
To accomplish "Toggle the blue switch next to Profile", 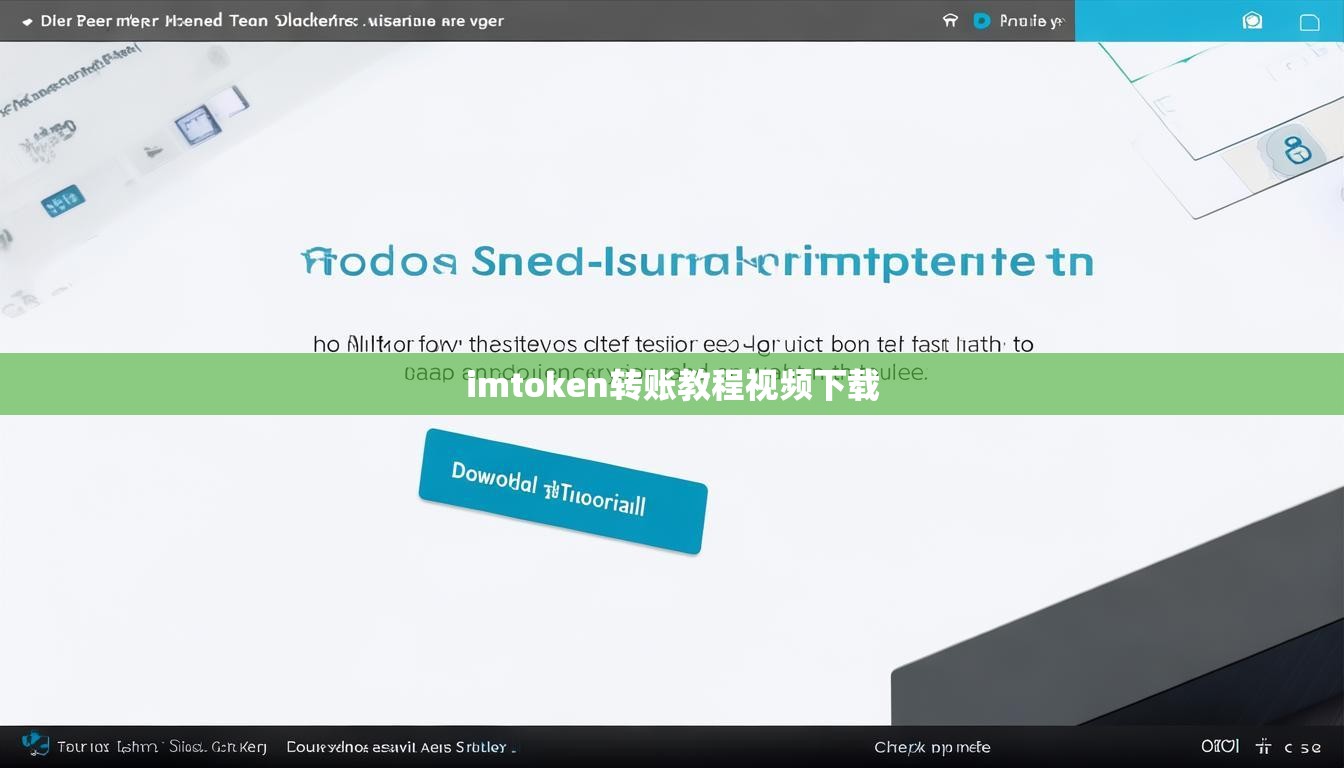I will coord(981,21).
